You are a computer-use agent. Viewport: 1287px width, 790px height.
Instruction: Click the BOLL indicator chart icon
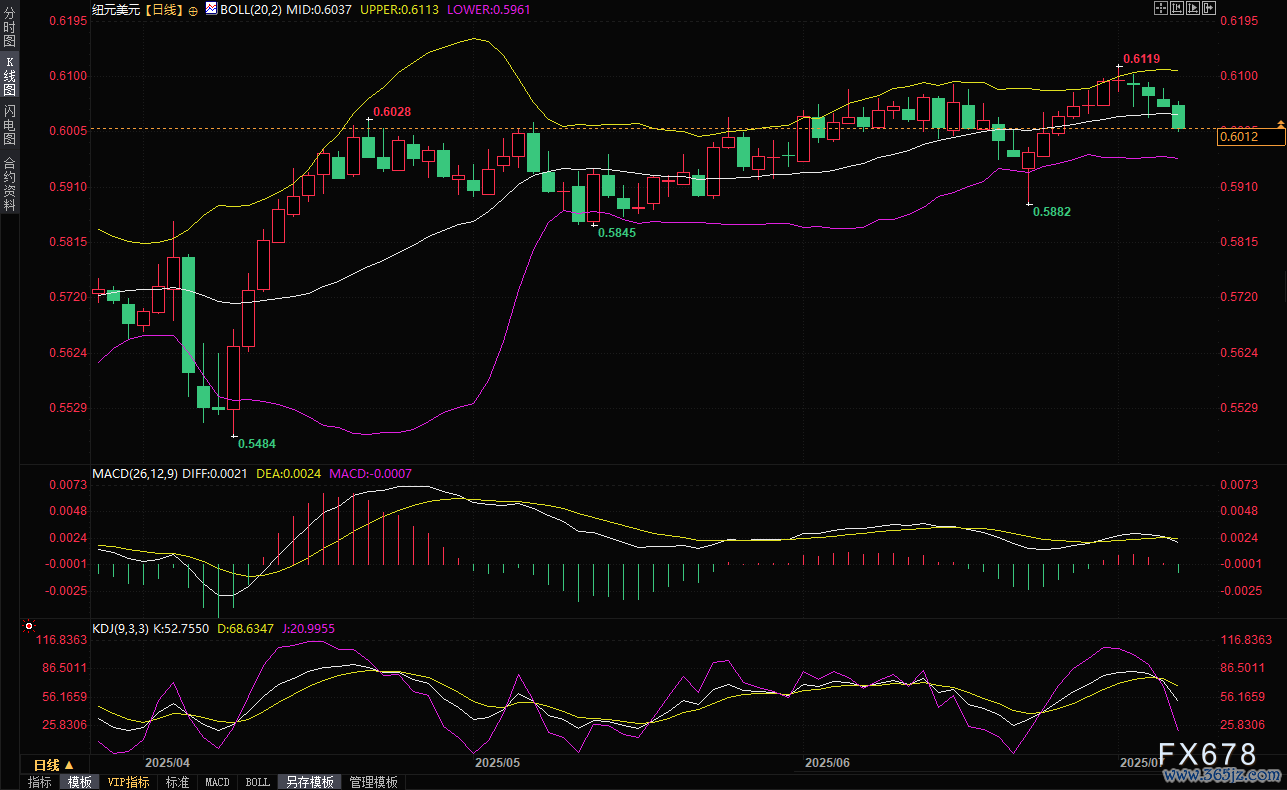point(211,8)
